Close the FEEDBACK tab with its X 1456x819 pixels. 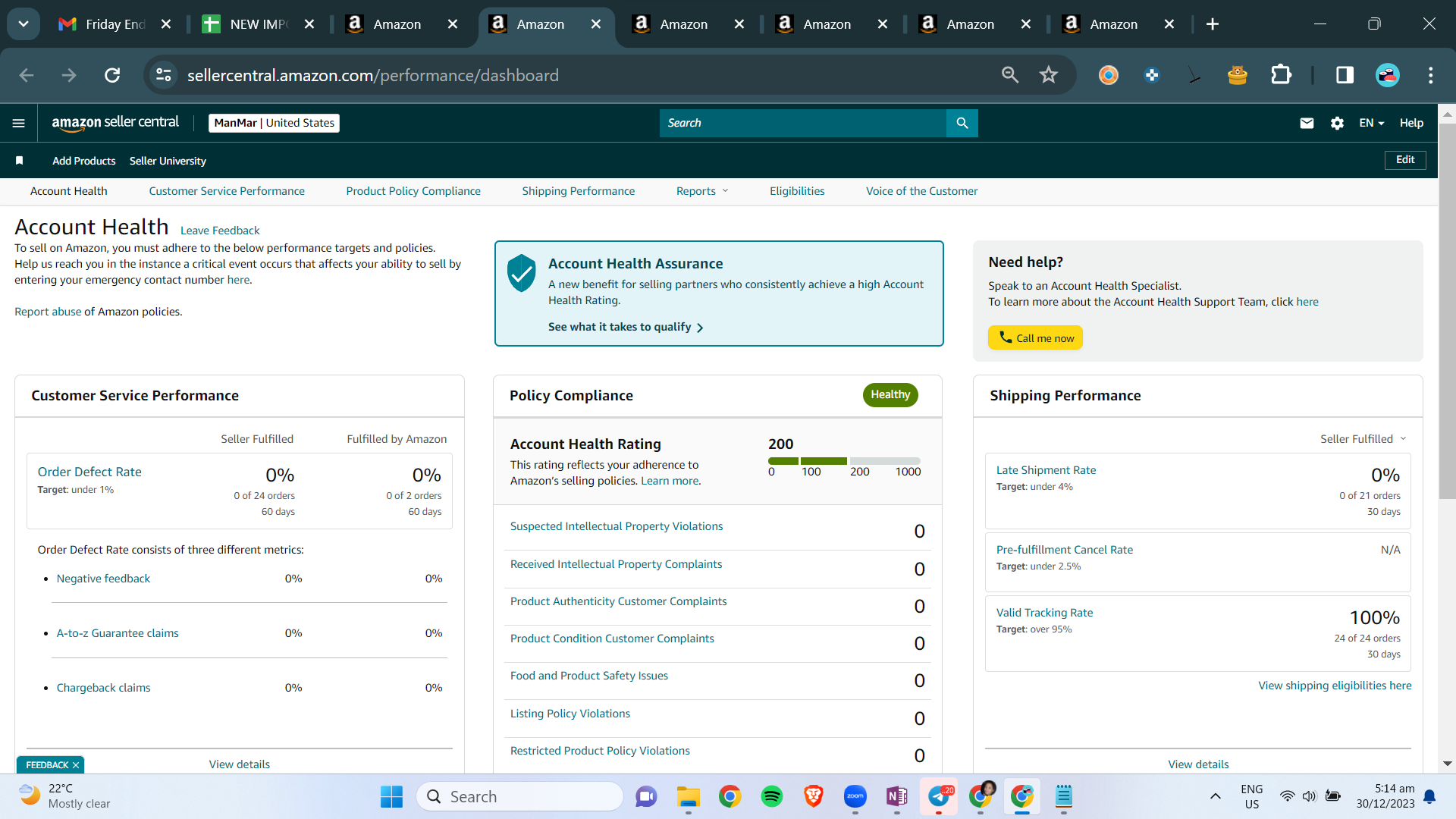click(76, 765)
